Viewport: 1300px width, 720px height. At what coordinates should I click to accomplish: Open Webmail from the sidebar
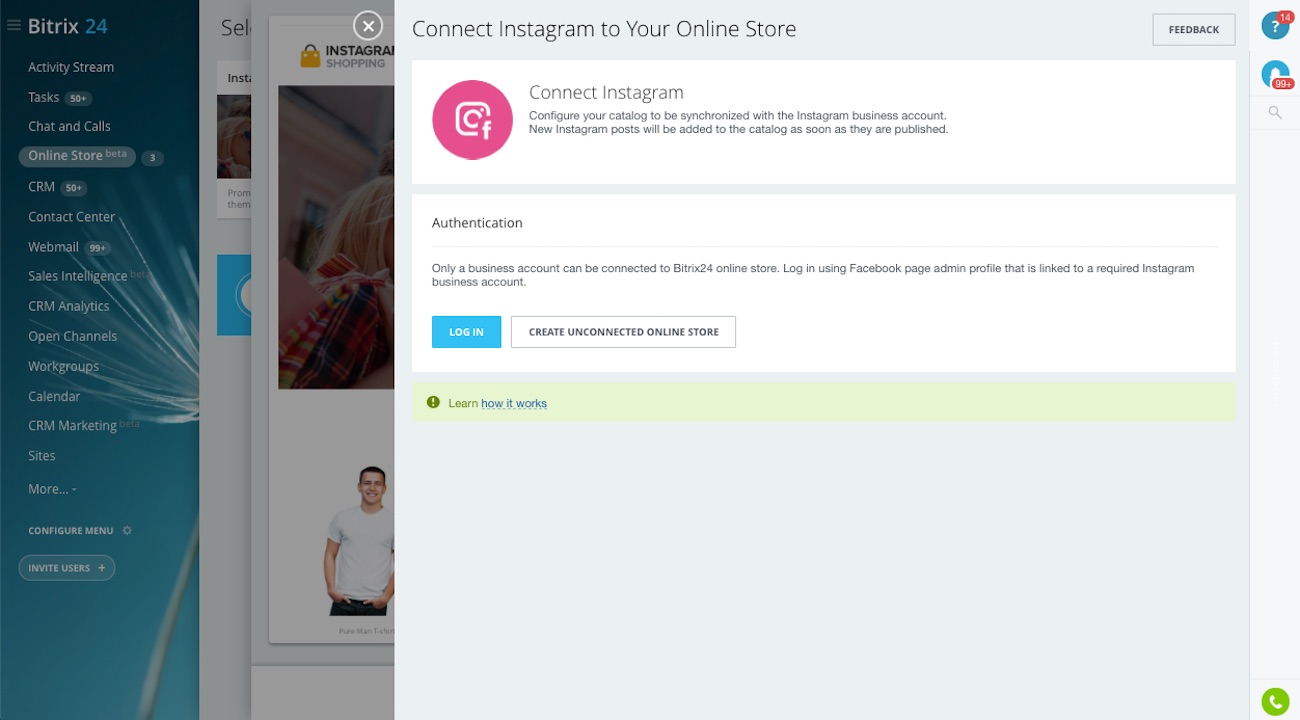(x=53, y=247)
